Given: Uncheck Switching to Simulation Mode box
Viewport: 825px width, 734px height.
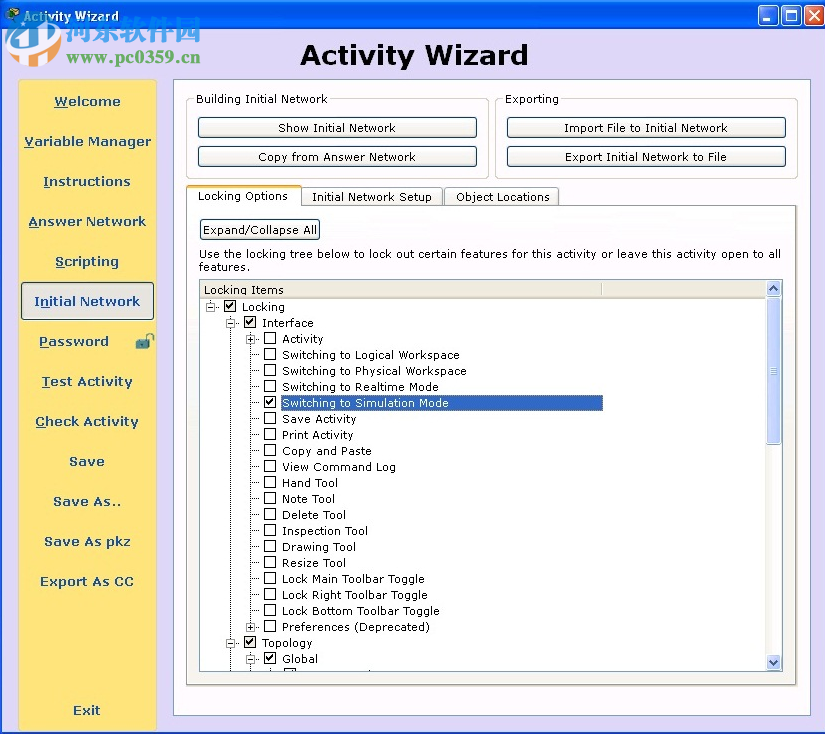Looking at the screenshot, I should [270, 403].
